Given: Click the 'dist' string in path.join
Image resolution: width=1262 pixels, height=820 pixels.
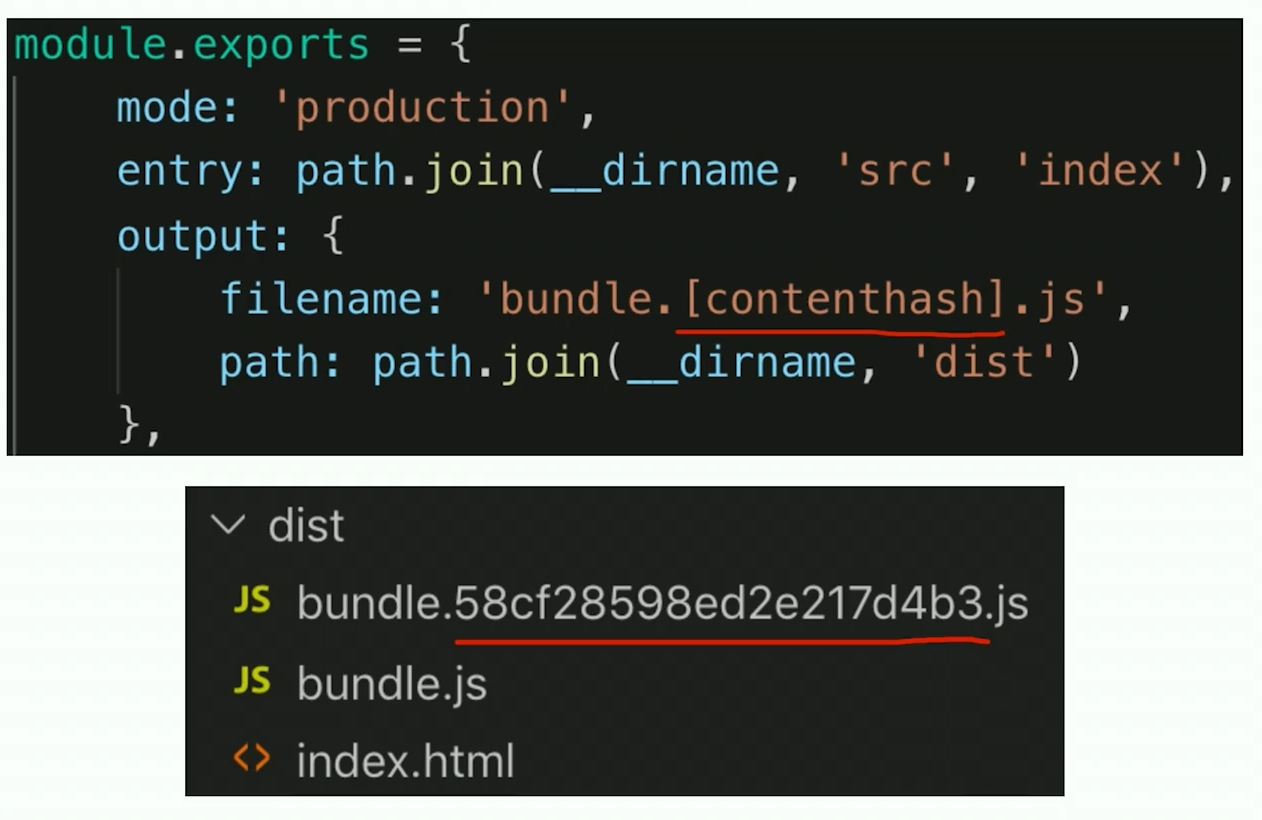Looking at the screenshot, I should [x=985, y=362].
